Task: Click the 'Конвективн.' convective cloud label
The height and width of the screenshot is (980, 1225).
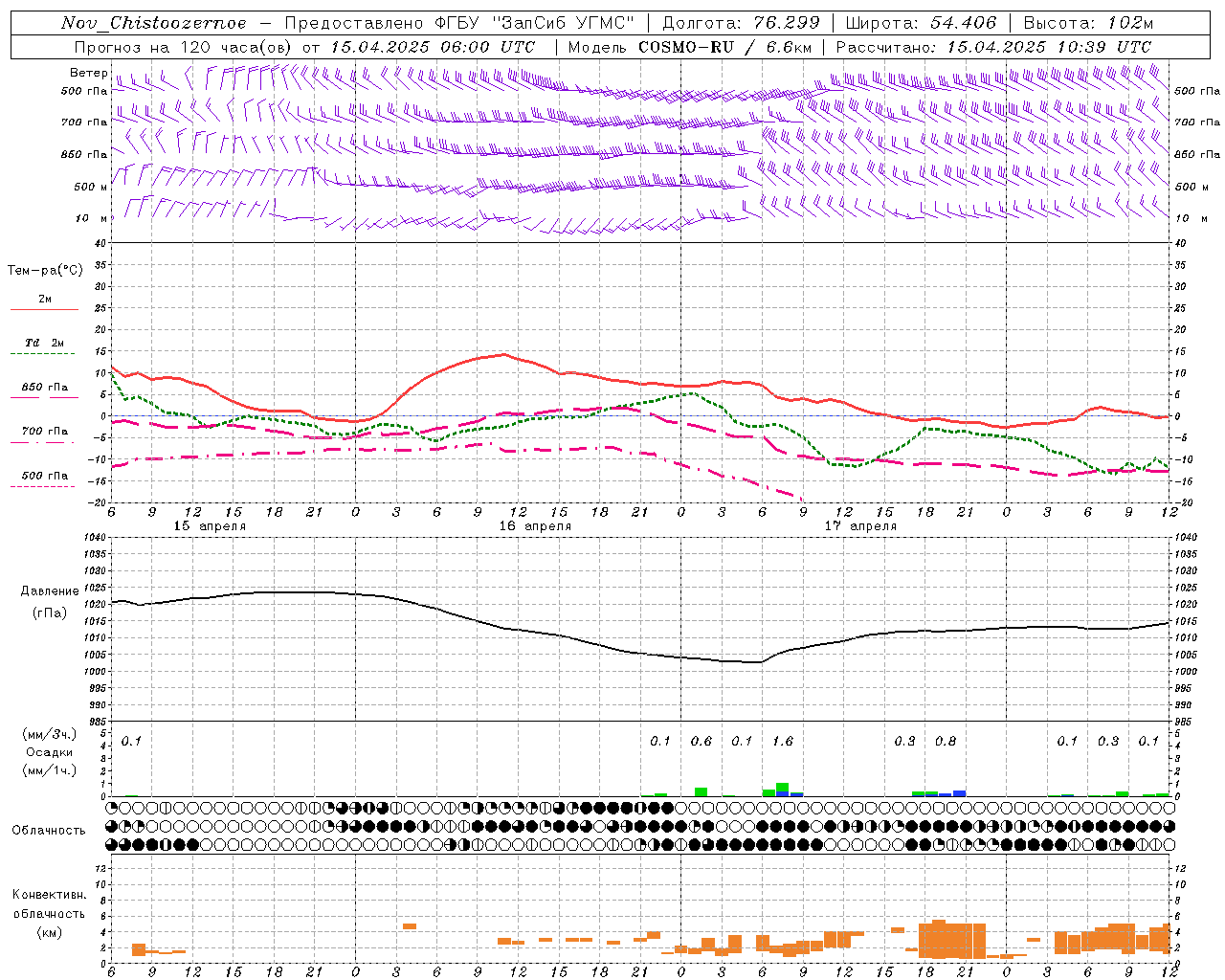Action: pyautogui.click(x=49, y=895)
